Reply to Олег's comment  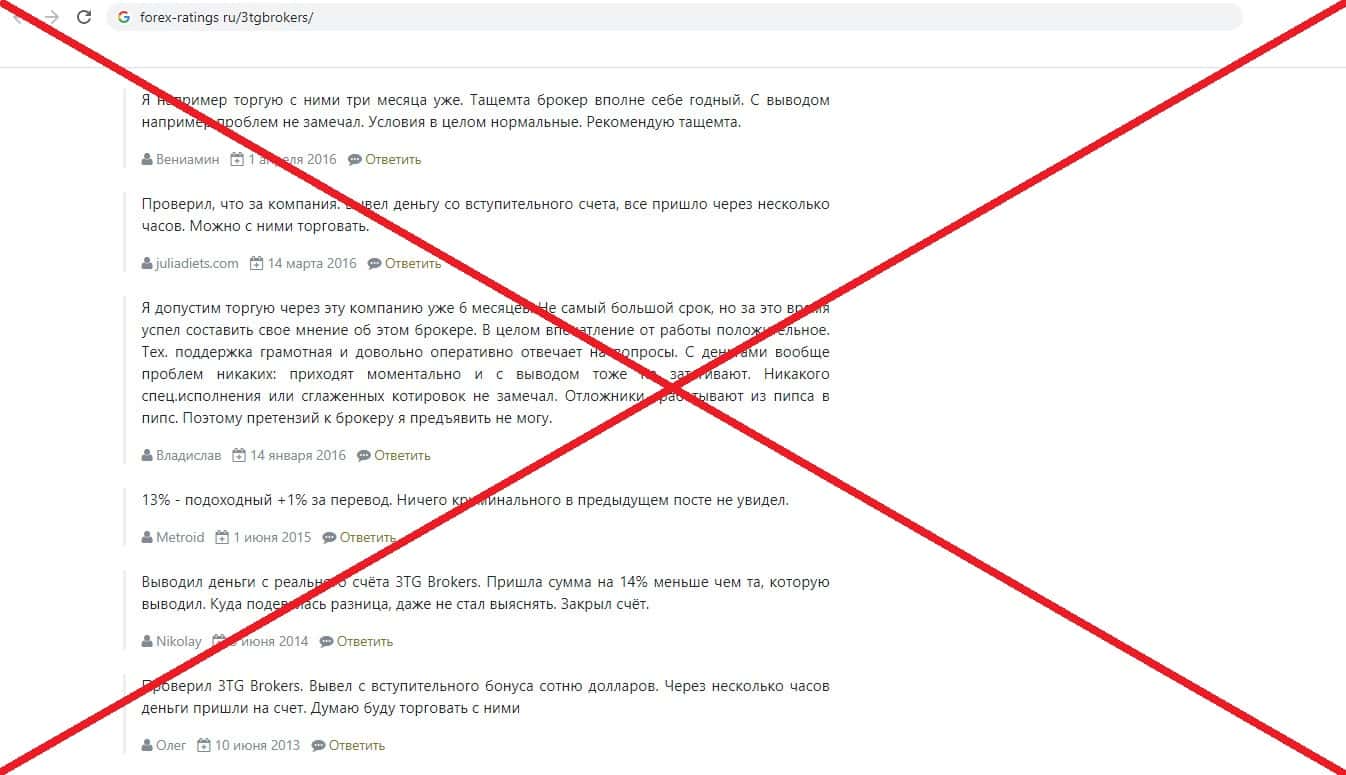tap(357, 745)
